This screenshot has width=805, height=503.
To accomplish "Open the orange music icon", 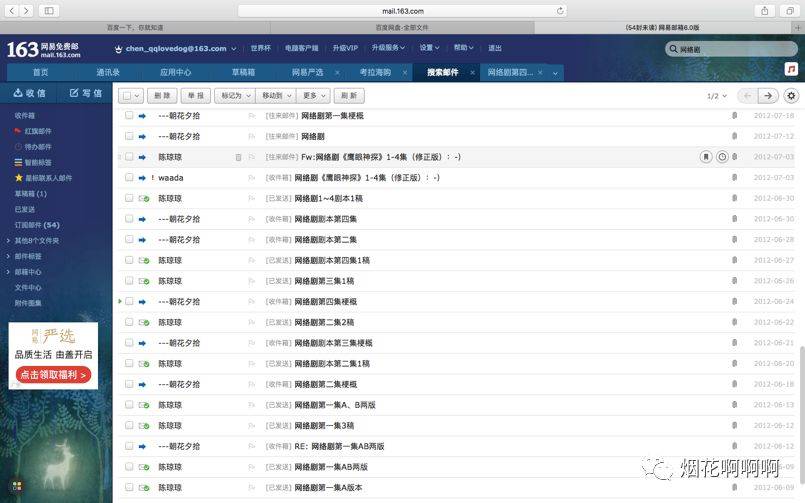I will [791, 69].
